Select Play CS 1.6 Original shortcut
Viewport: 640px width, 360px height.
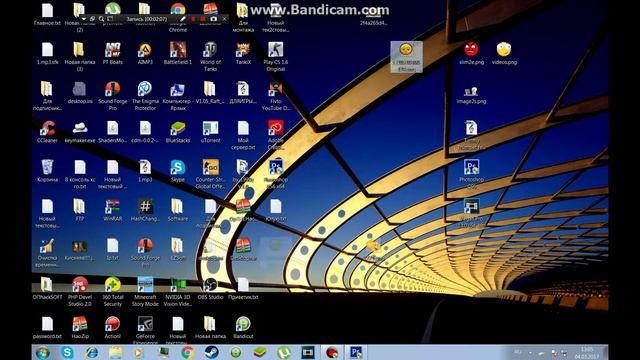pos(276,56)
